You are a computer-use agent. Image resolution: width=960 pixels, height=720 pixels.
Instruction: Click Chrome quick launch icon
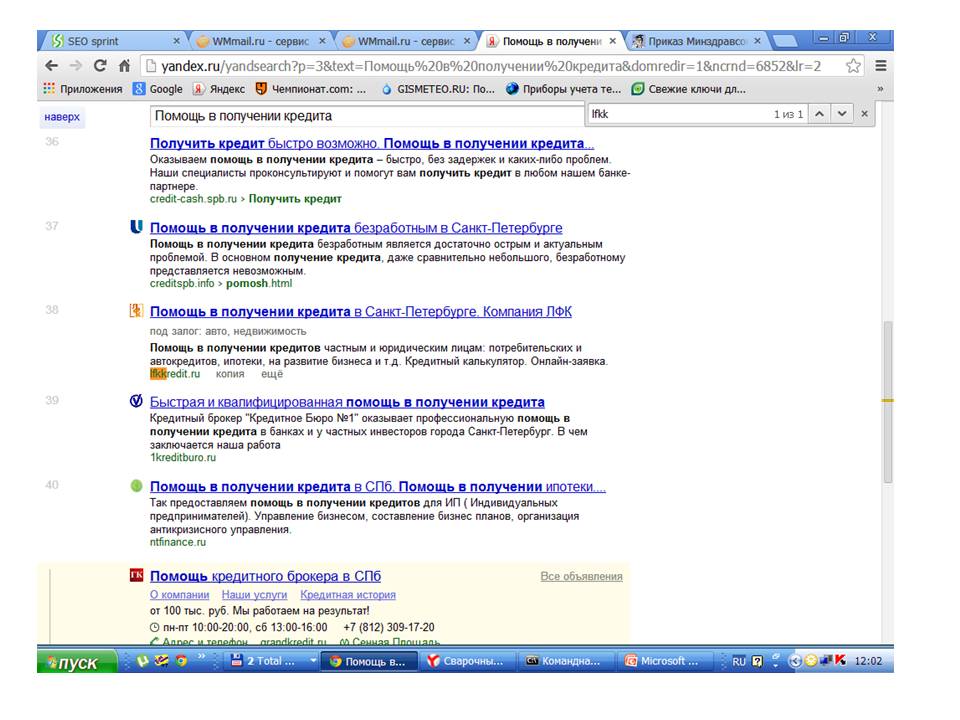click(x=181, y=661)
